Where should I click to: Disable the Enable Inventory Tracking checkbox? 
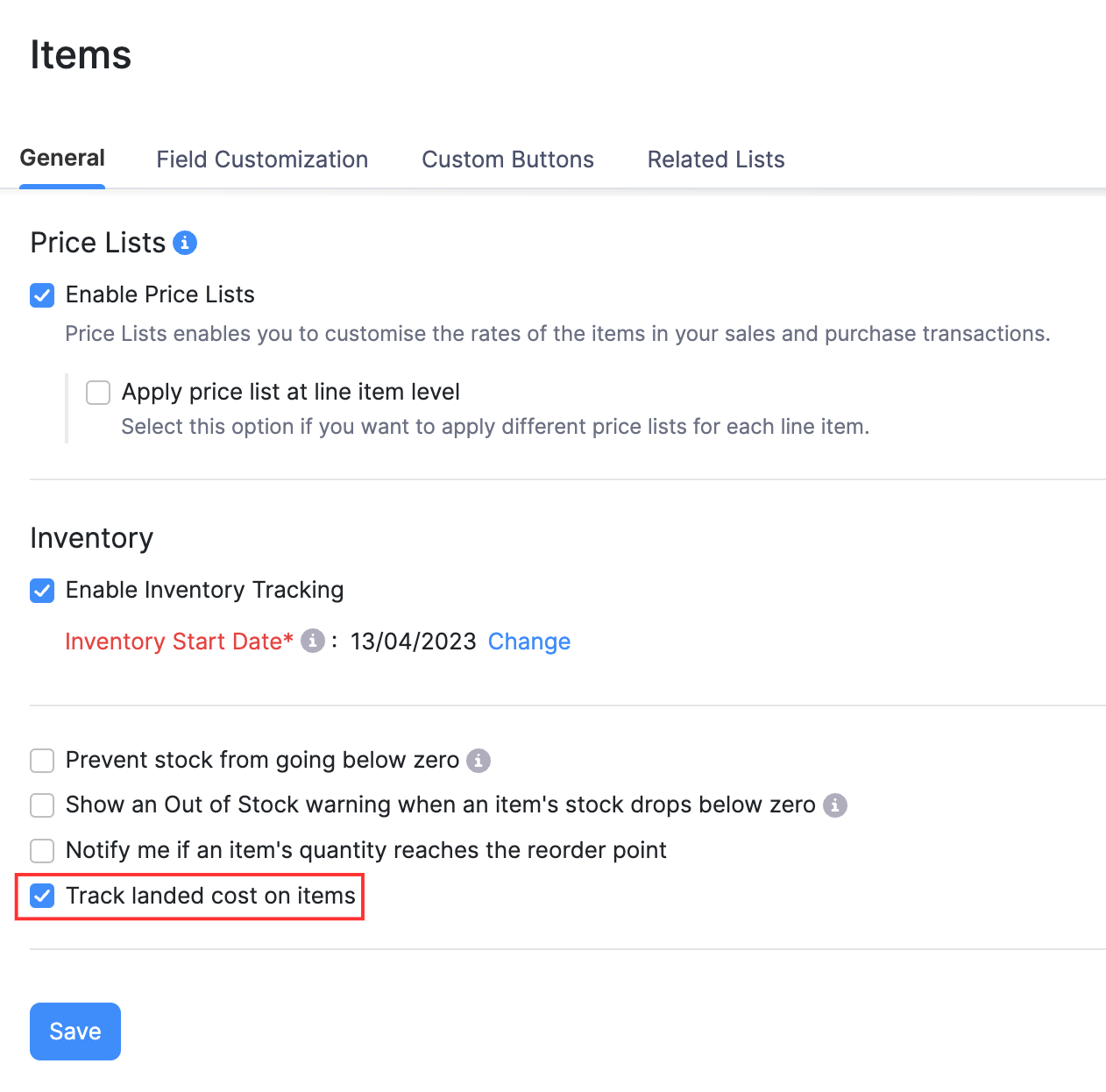[x=42, y=591]
